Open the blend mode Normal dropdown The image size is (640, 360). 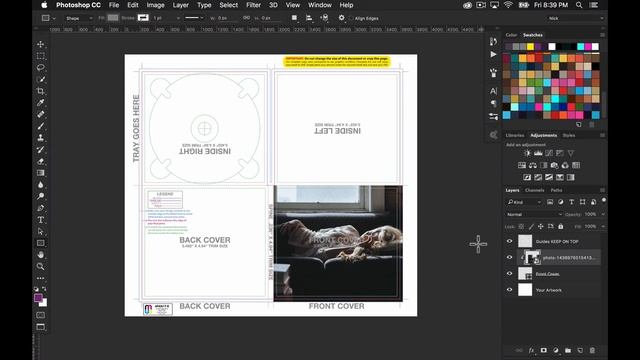(534, 214)
